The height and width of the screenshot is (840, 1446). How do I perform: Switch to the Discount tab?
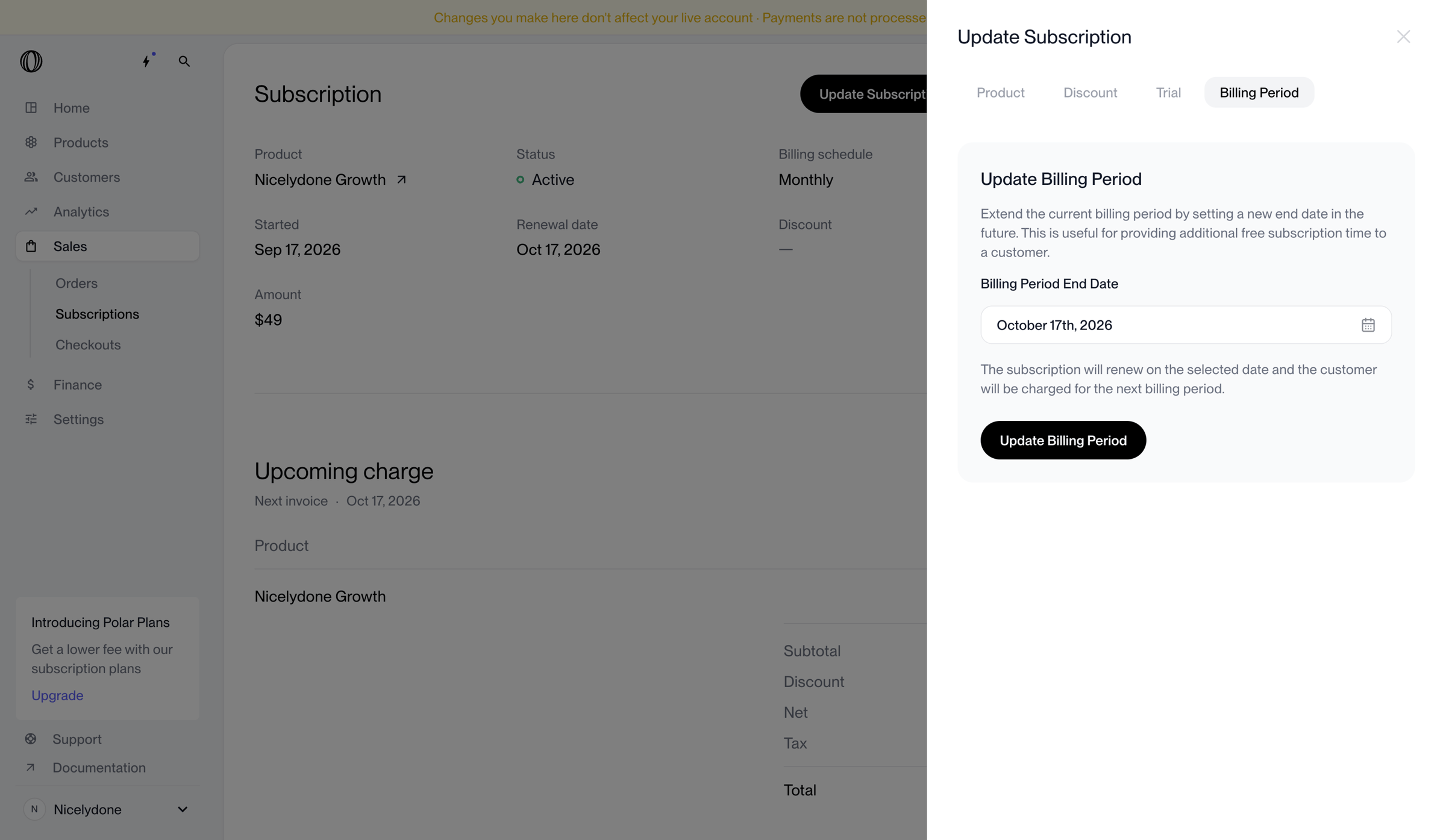(1090, 93)
